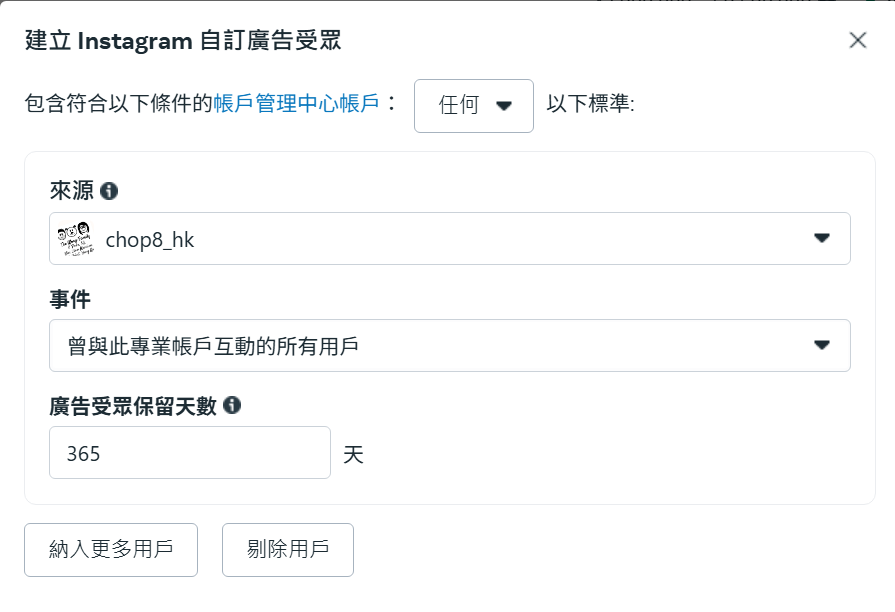Click the chop8_hk account avatar image
Screen dimensions: 895x612
pos(75,238)
